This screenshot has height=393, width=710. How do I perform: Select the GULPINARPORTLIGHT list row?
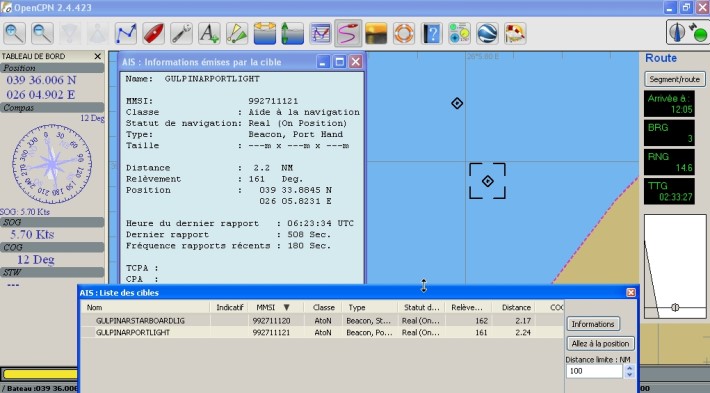click(322, 332)
